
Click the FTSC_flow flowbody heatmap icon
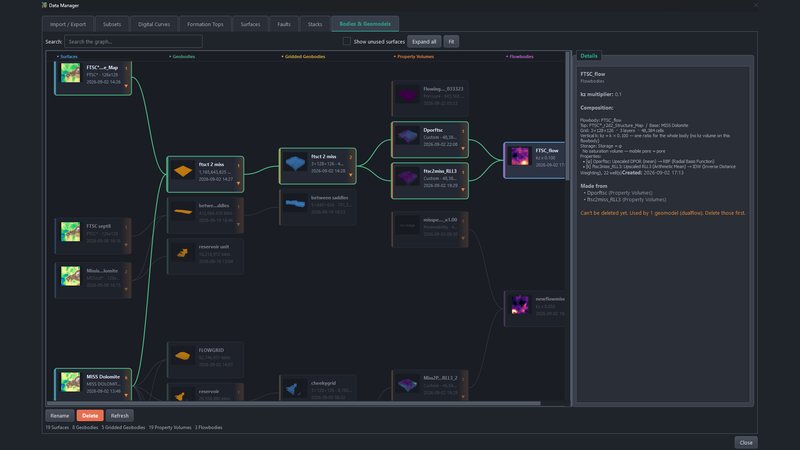pos(520,156)
